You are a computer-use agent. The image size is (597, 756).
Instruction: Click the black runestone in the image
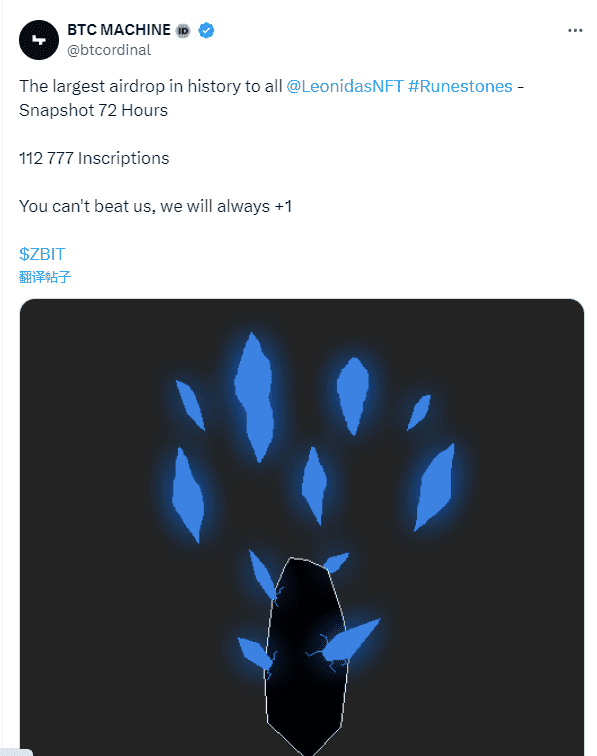306,656
